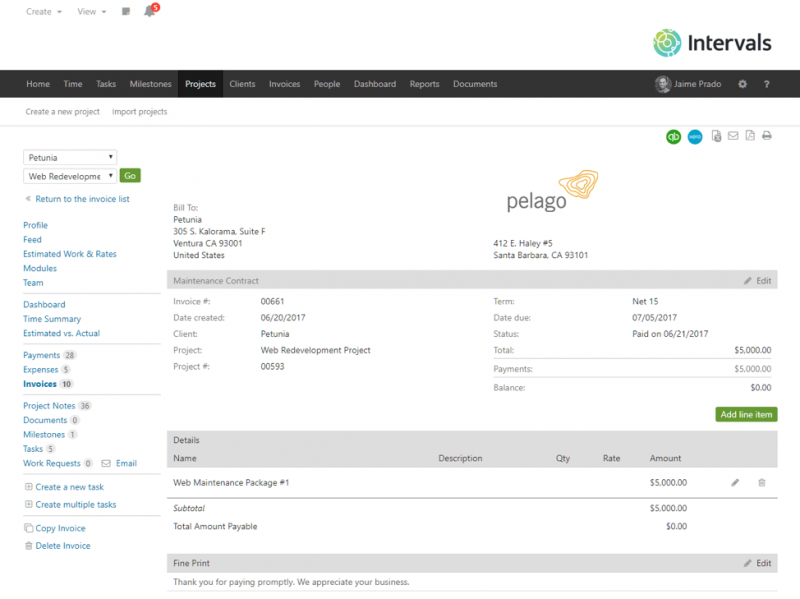This screenshot has height=599, width=800.
Task: Edit the Maintenance Contract section
Action: coord(758,281)
